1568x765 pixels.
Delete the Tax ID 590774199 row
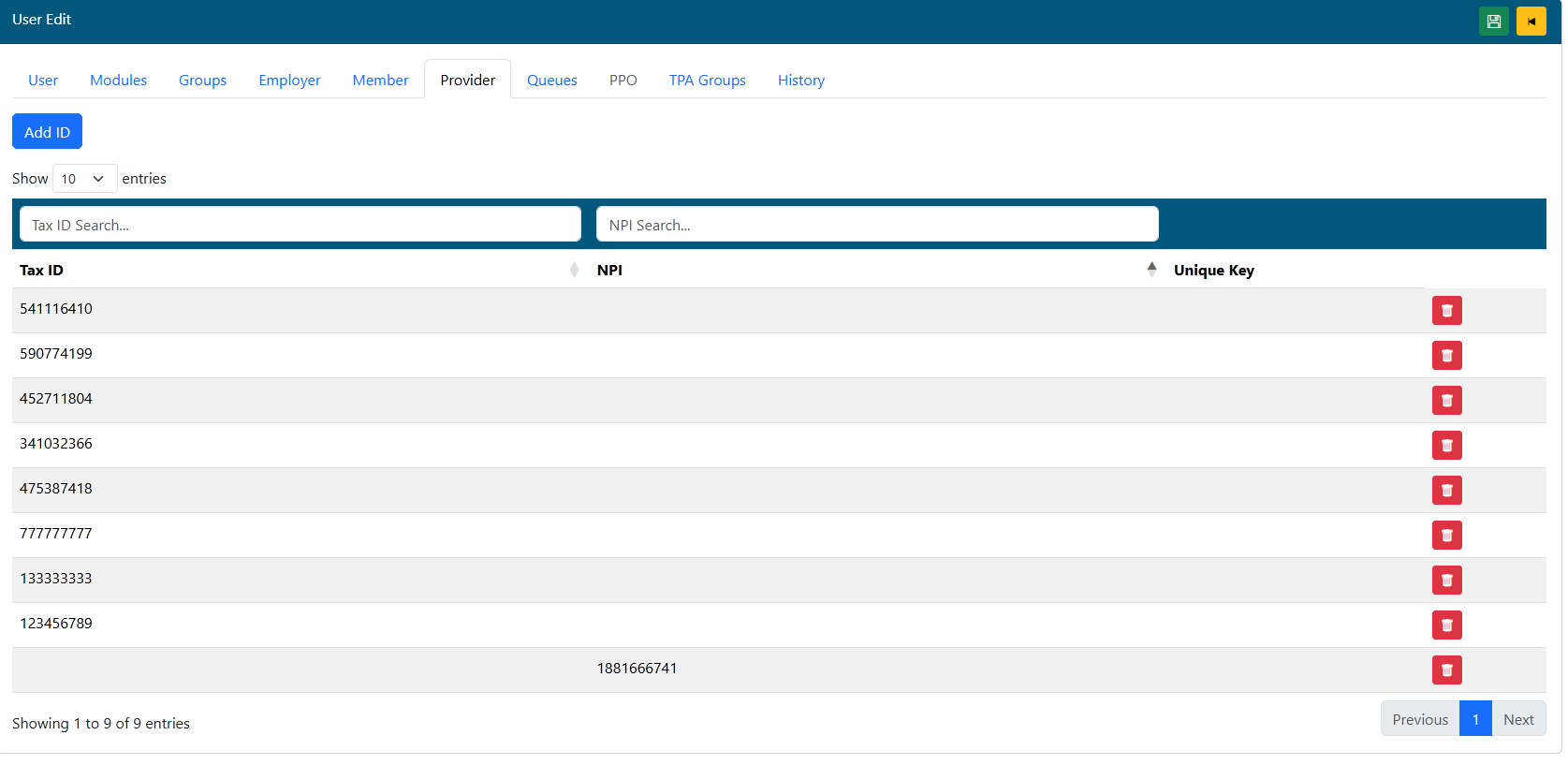point(1446,356)
